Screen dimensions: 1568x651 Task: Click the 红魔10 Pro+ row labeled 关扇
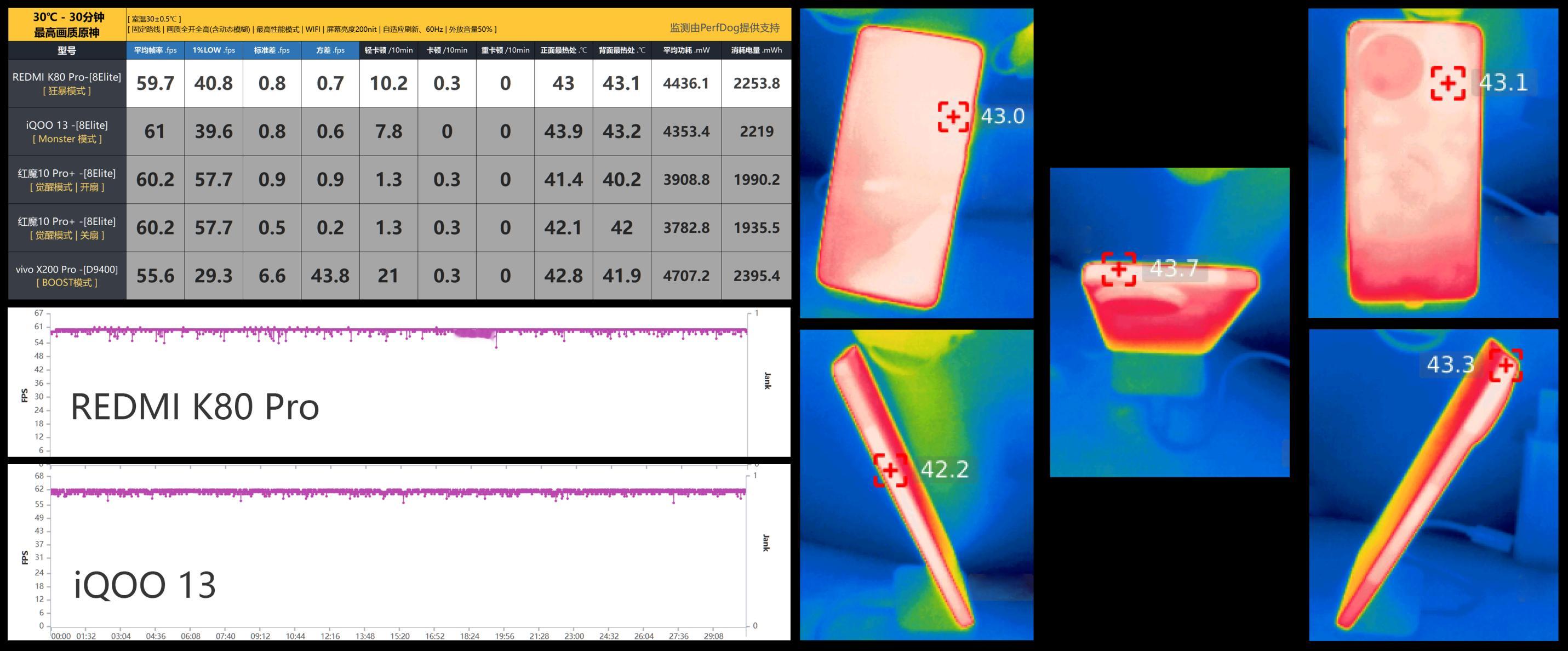click(67, 228)
